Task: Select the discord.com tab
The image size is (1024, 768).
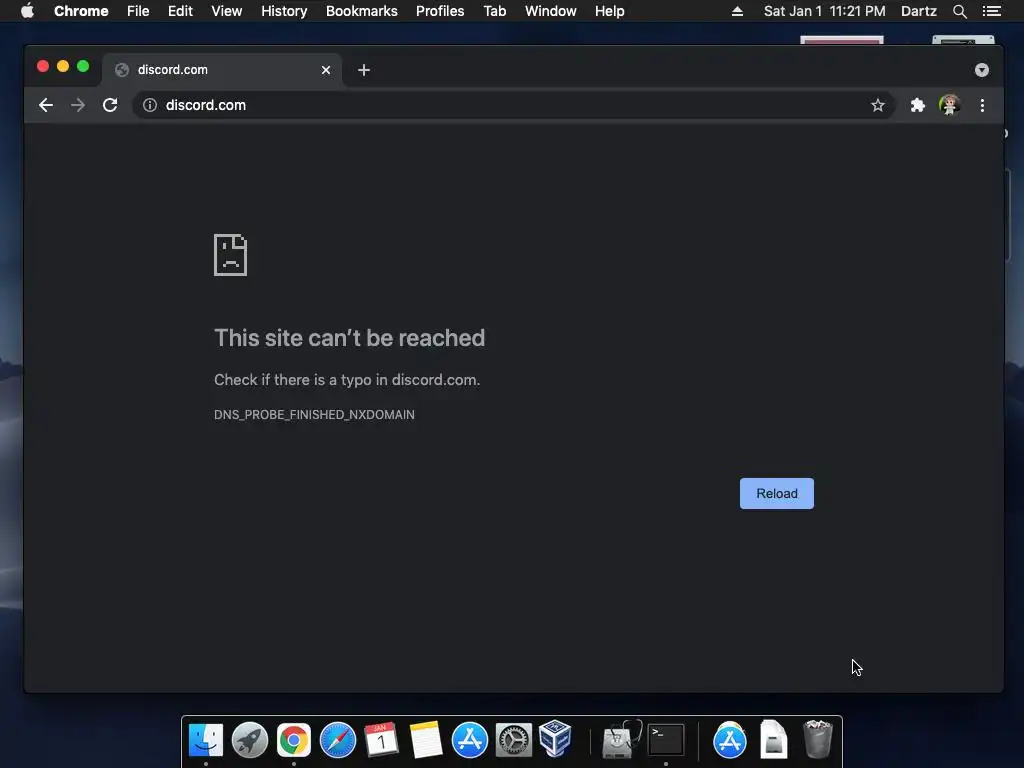Action: [221, 70]
